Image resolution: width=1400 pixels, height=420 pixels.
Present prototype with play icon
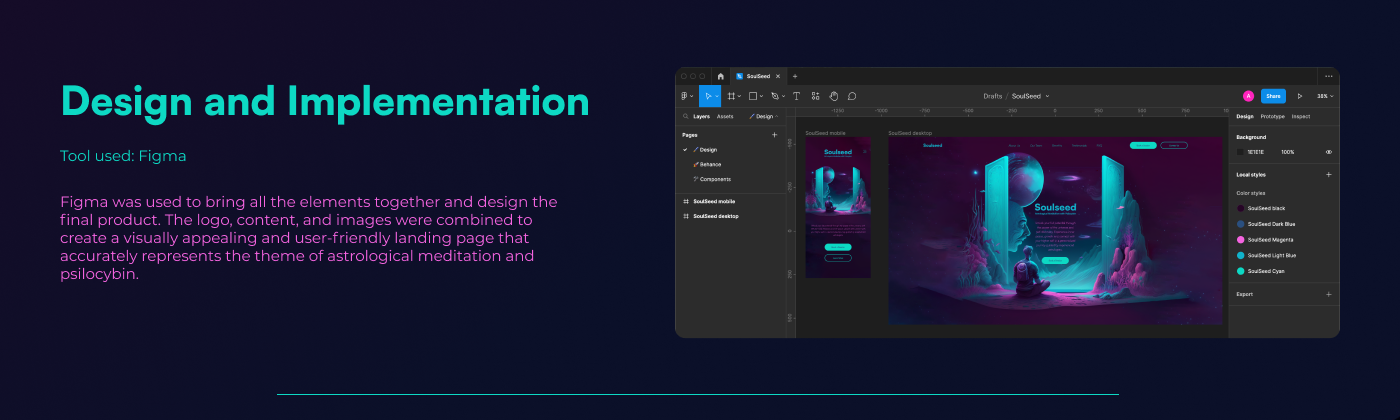click(x=1299, y=96)
